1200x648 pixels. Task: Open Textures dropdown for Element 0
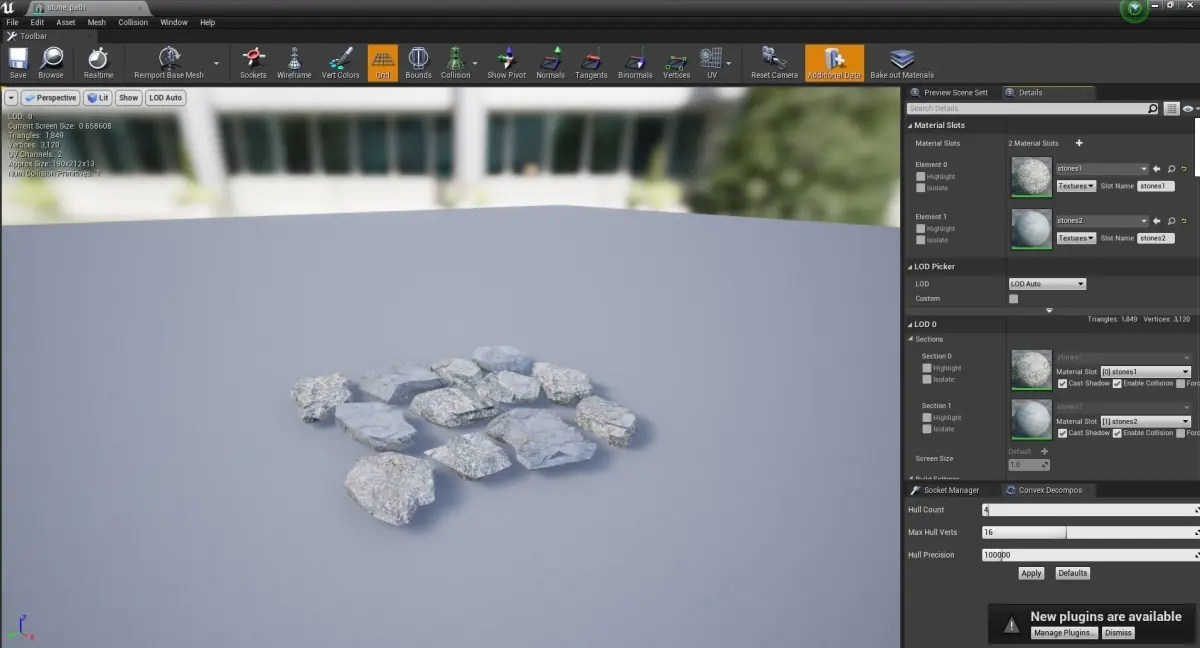[1076, 186]
